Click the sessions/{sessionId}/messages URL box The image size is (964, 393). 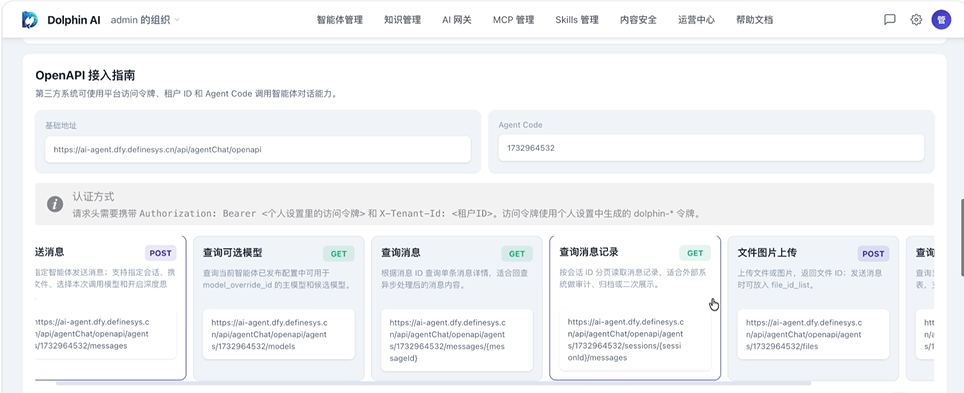coord(635,339)
